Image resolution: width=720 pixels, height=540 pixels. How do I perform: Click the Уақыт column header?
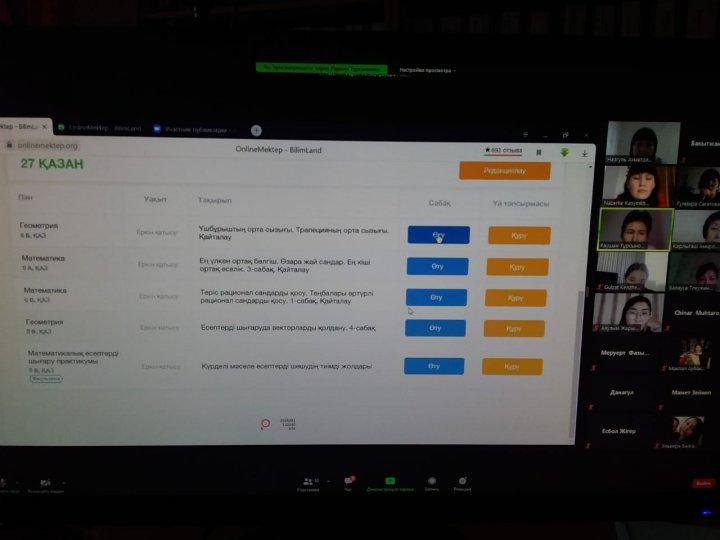[x=155, y=199]
